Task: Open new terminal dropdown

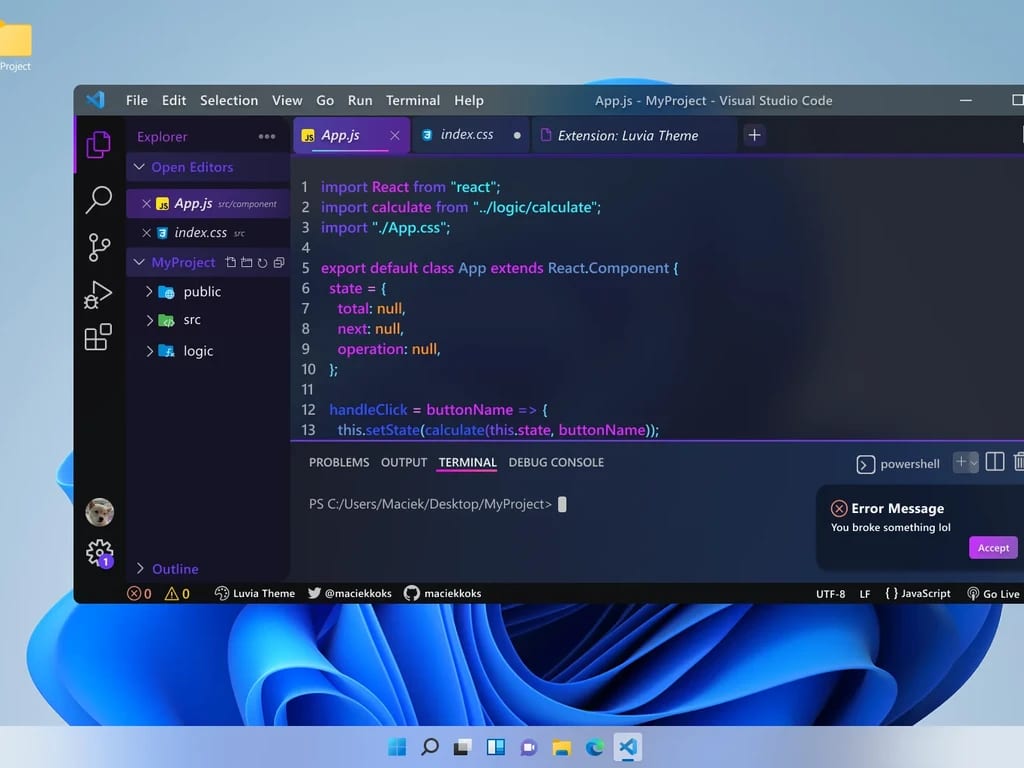Action: (x=974, y=462)
